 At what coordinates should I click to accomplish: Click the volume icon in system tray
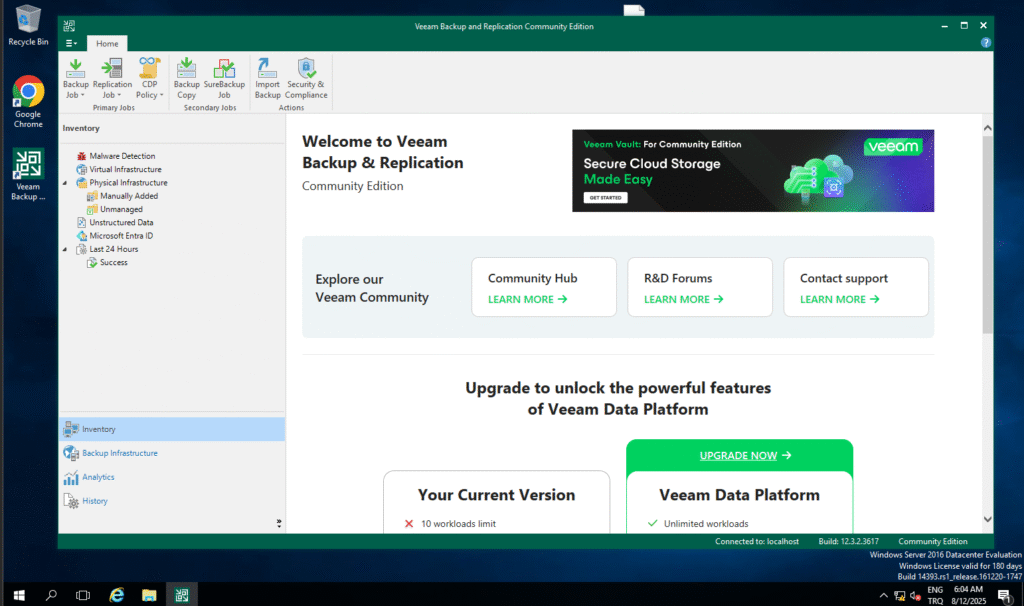tap(915, 596)
